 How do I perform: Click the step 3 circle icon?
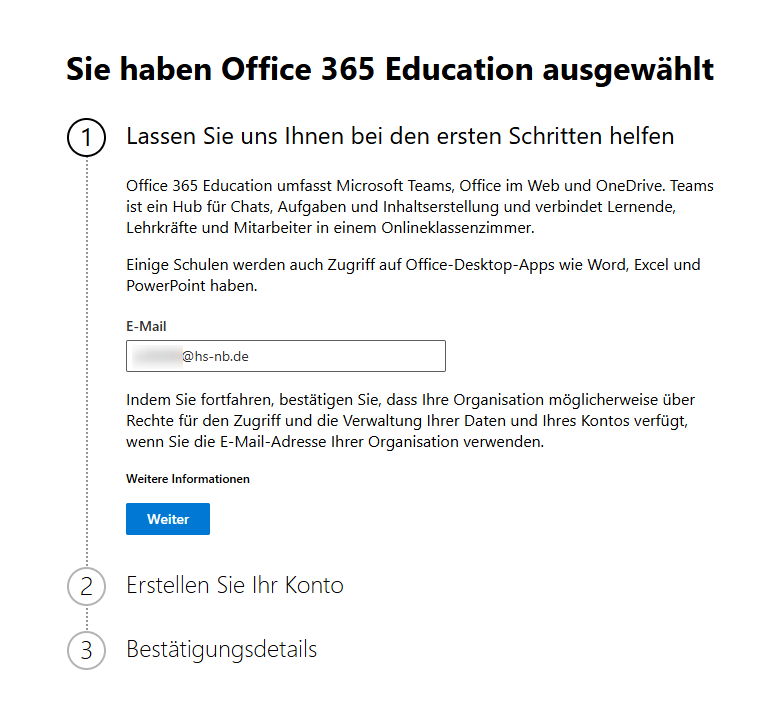(x=86, y=650)
